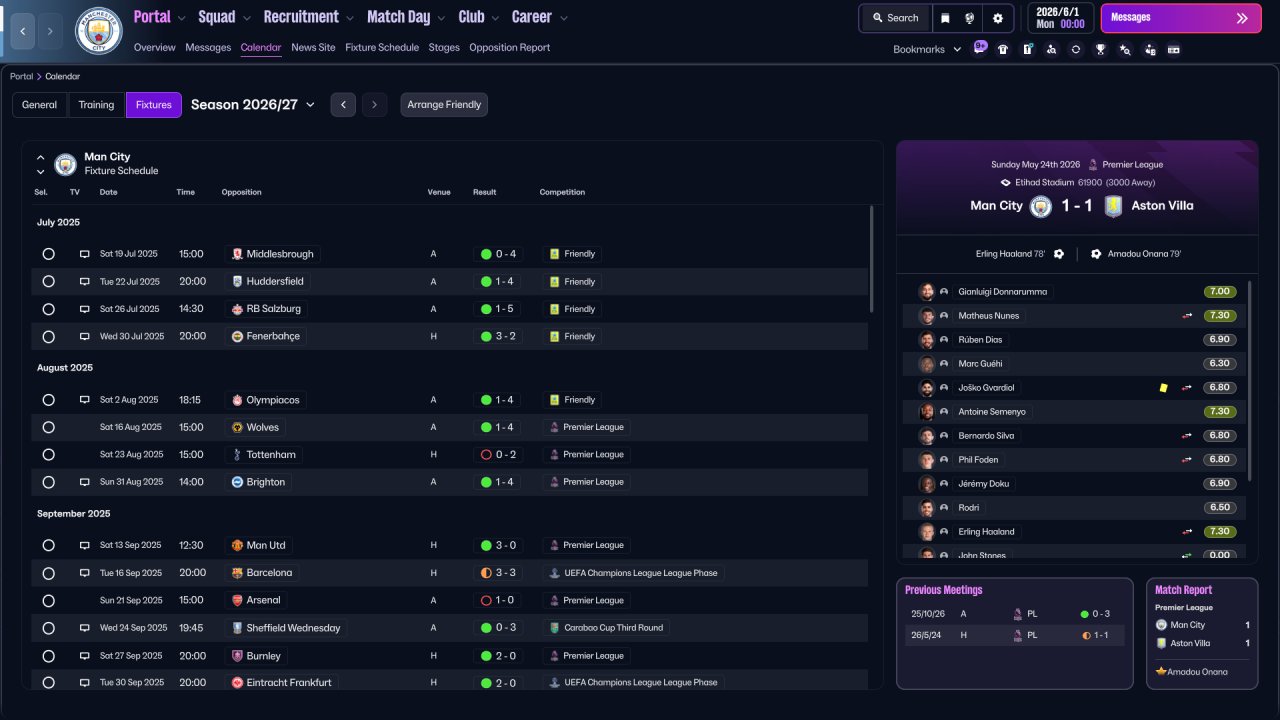
Task: Click the Man City team switcher up arrow
Action: (41, 157)
